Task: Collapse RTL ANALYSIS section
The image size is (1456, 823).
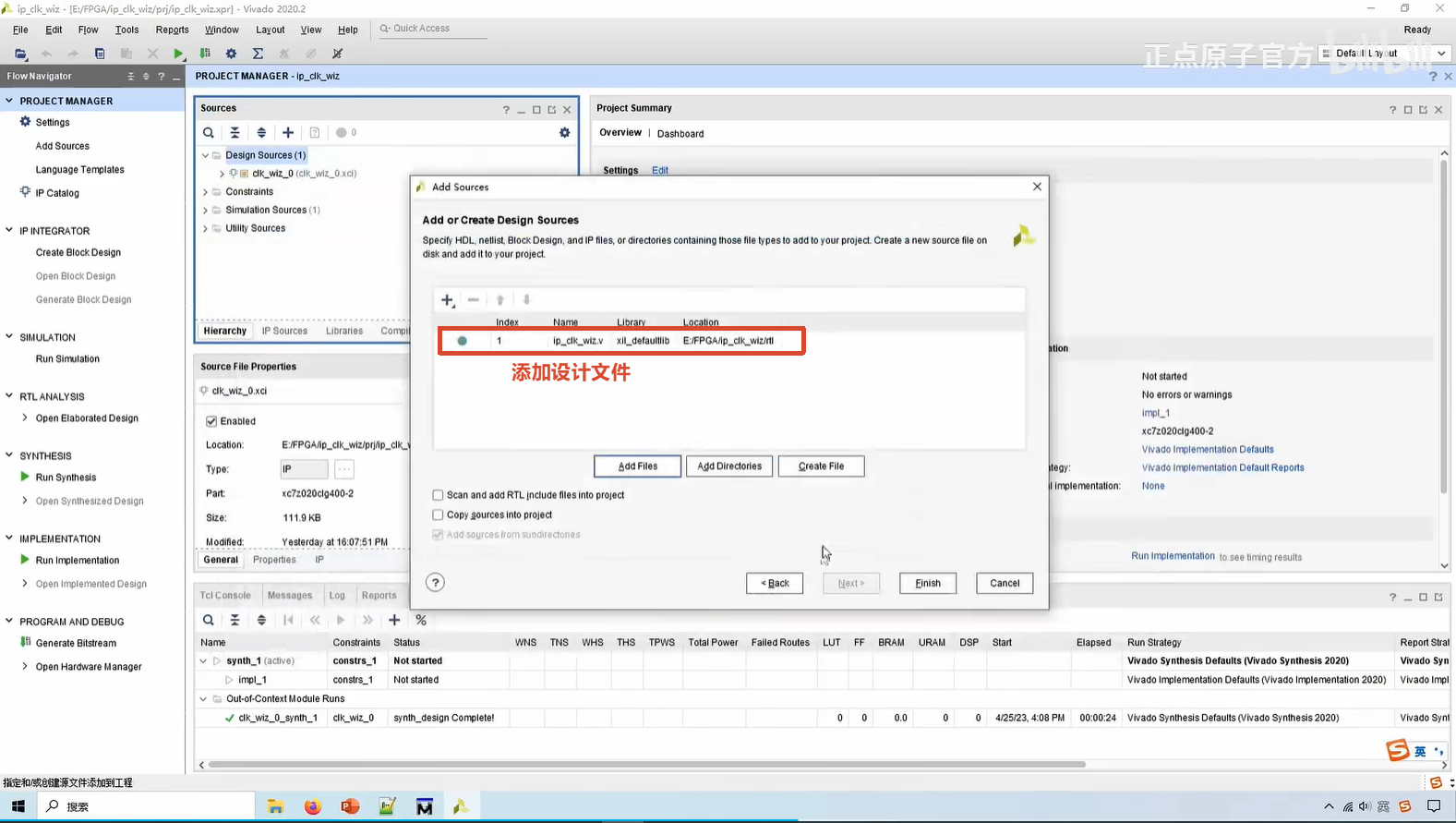Action: [9, 396]
